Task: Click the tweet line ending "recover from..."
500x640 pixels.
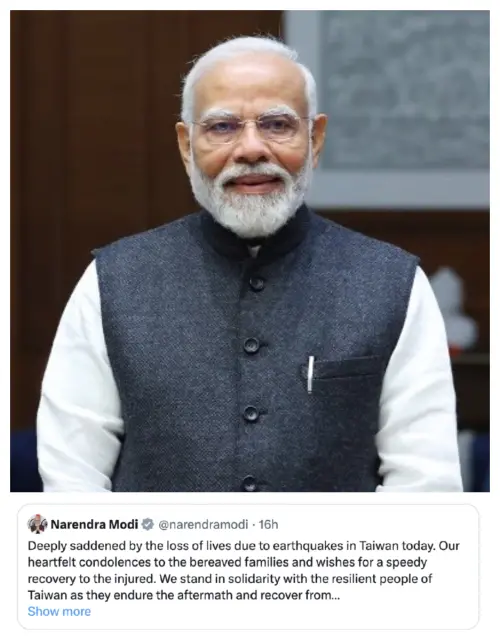Action: coord(184,596)
